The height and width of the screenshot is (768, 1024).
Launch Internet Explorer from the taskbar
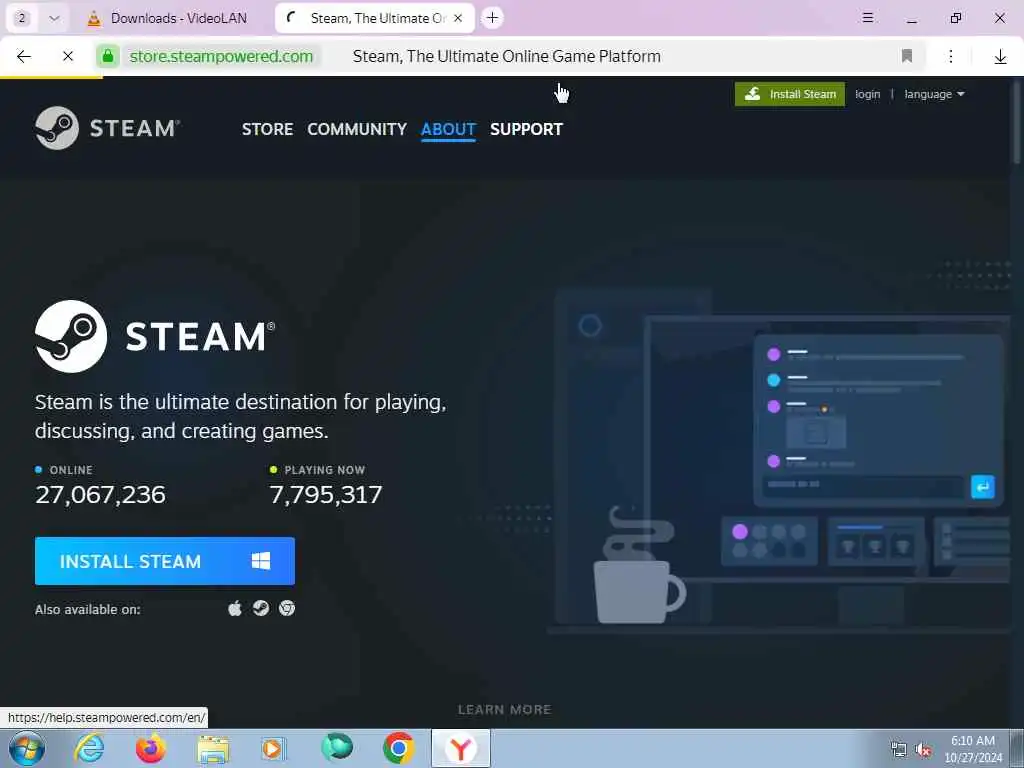(89, 748)
